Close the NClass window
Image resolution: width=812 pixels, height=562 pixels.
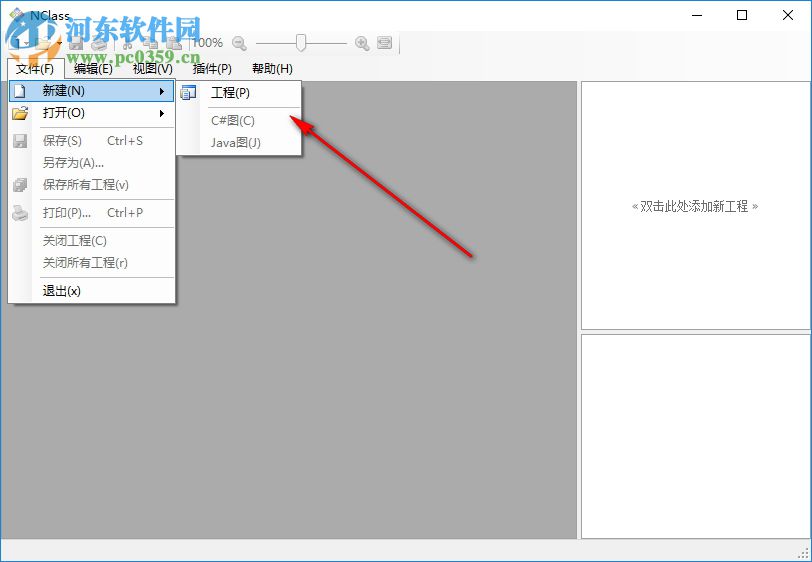tap(788, 15)
